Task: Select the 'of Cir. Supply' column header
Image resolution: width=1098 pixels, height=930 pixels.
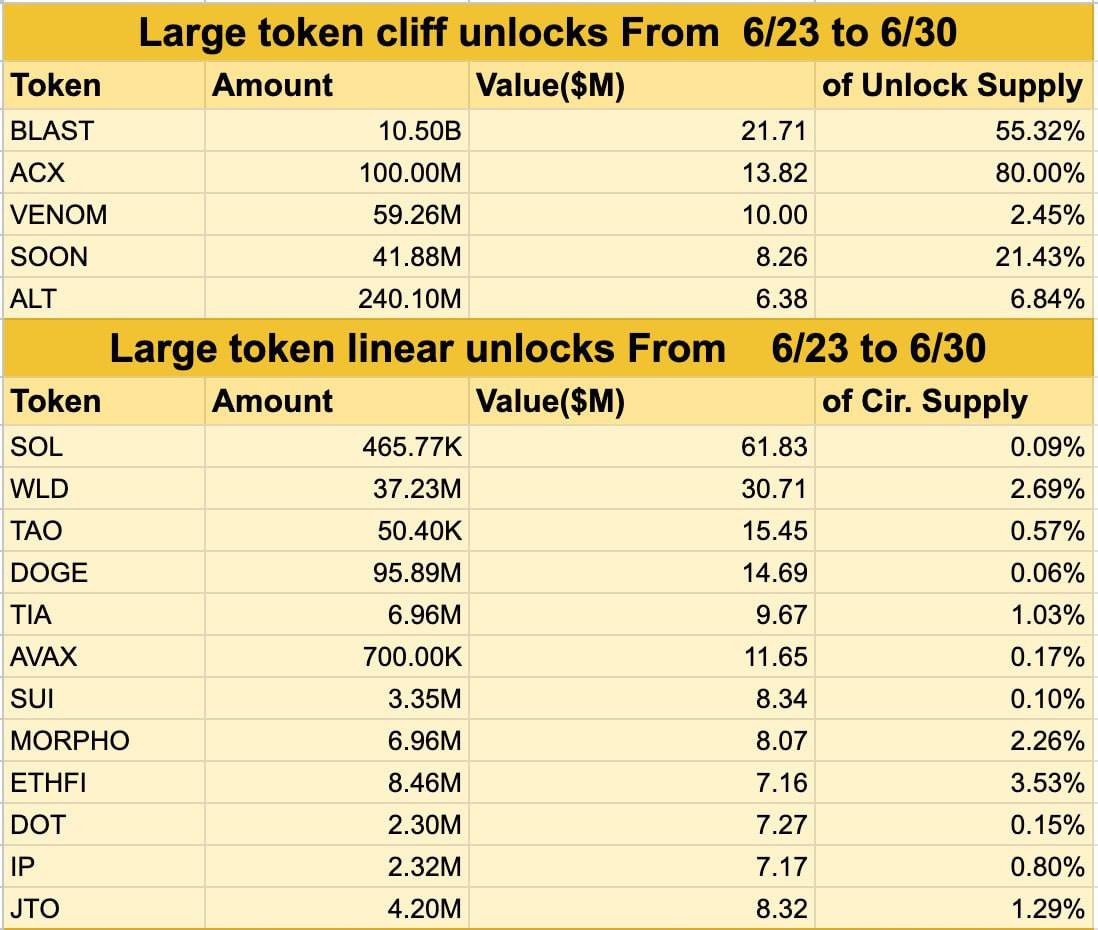Action: pos(954,401)
